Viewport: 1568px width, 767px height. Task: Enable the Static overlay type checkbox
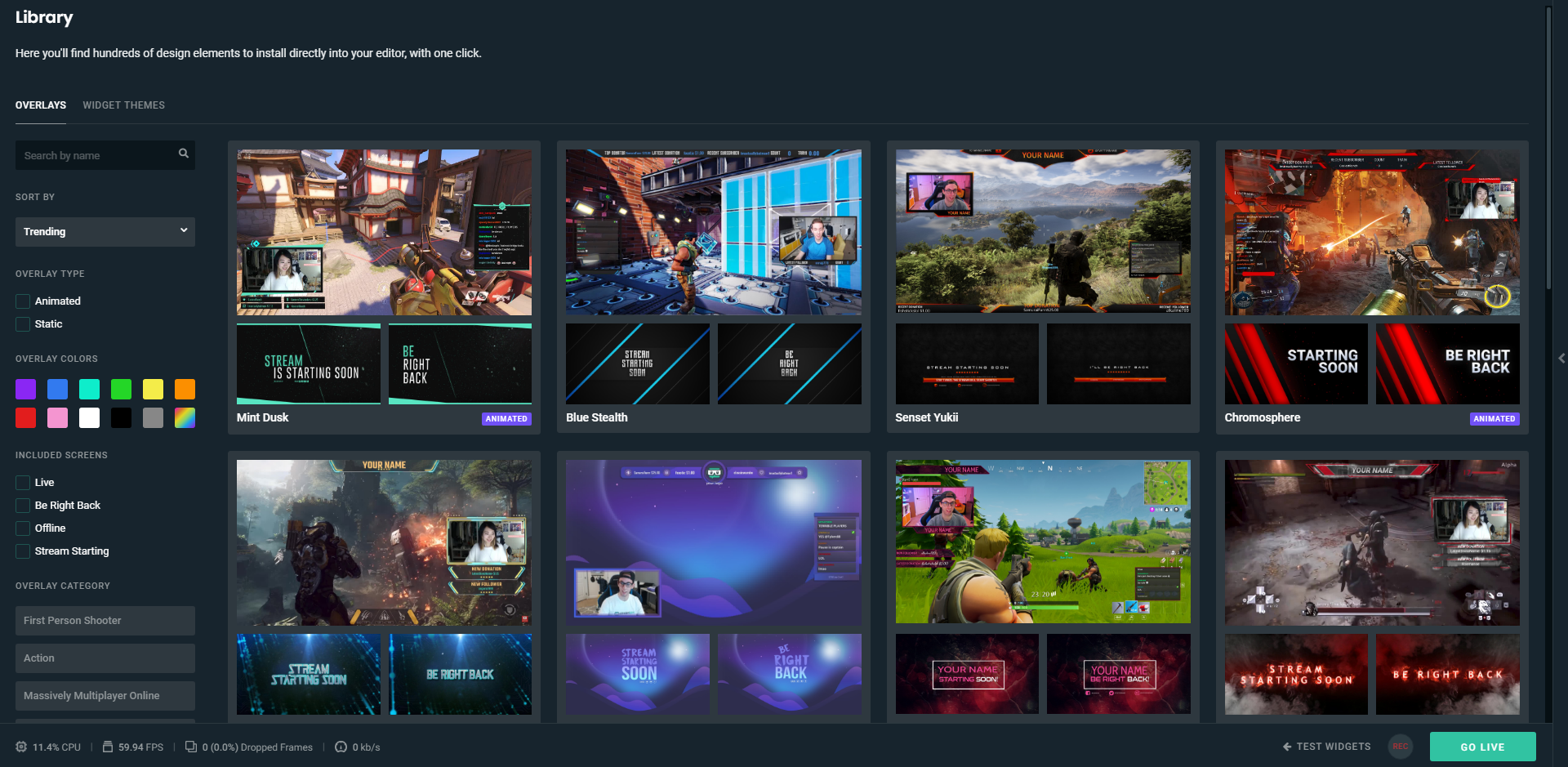23,324
